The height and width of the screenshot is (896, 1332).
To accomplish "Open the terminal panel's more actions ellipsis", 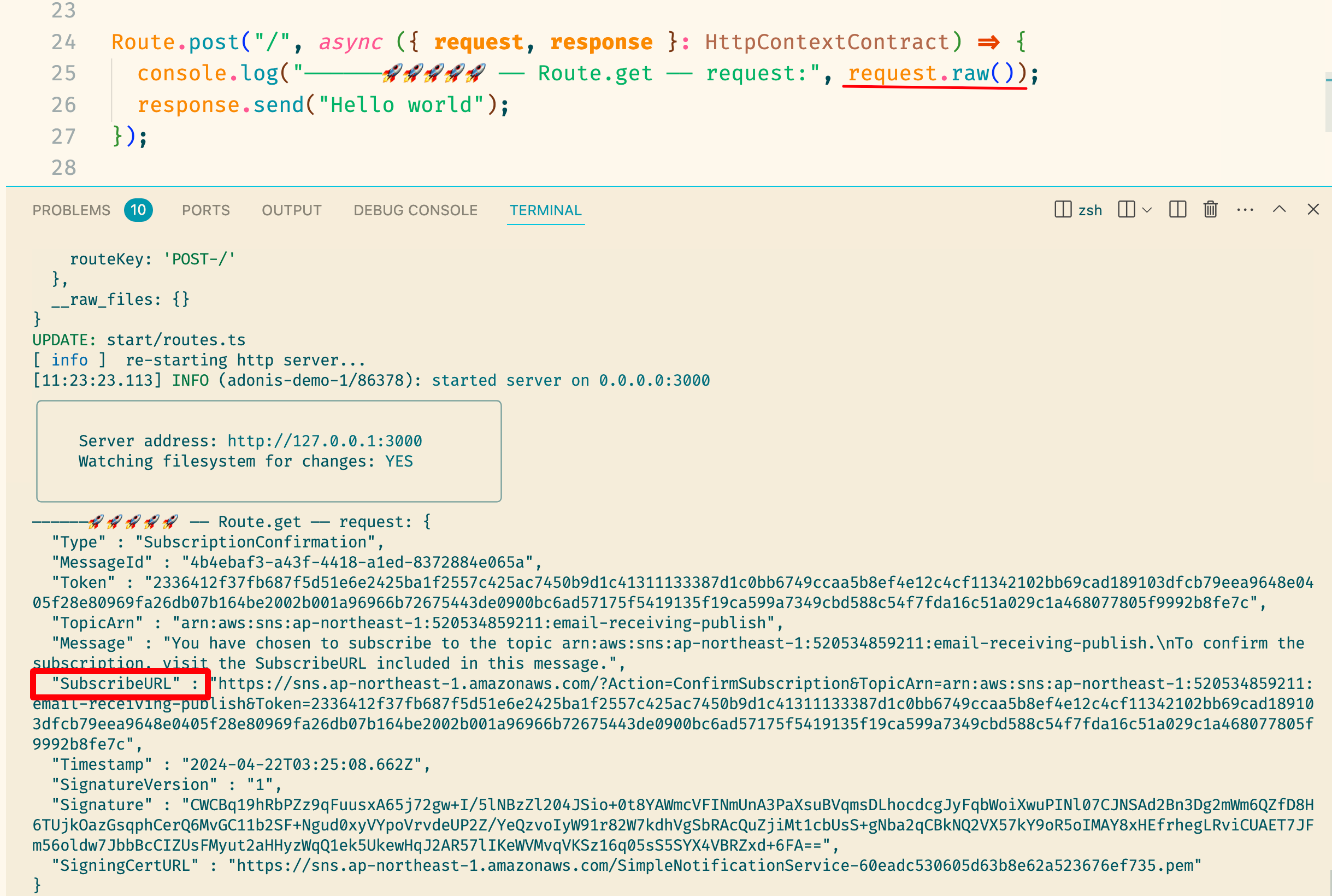I will click(1245, 210).
